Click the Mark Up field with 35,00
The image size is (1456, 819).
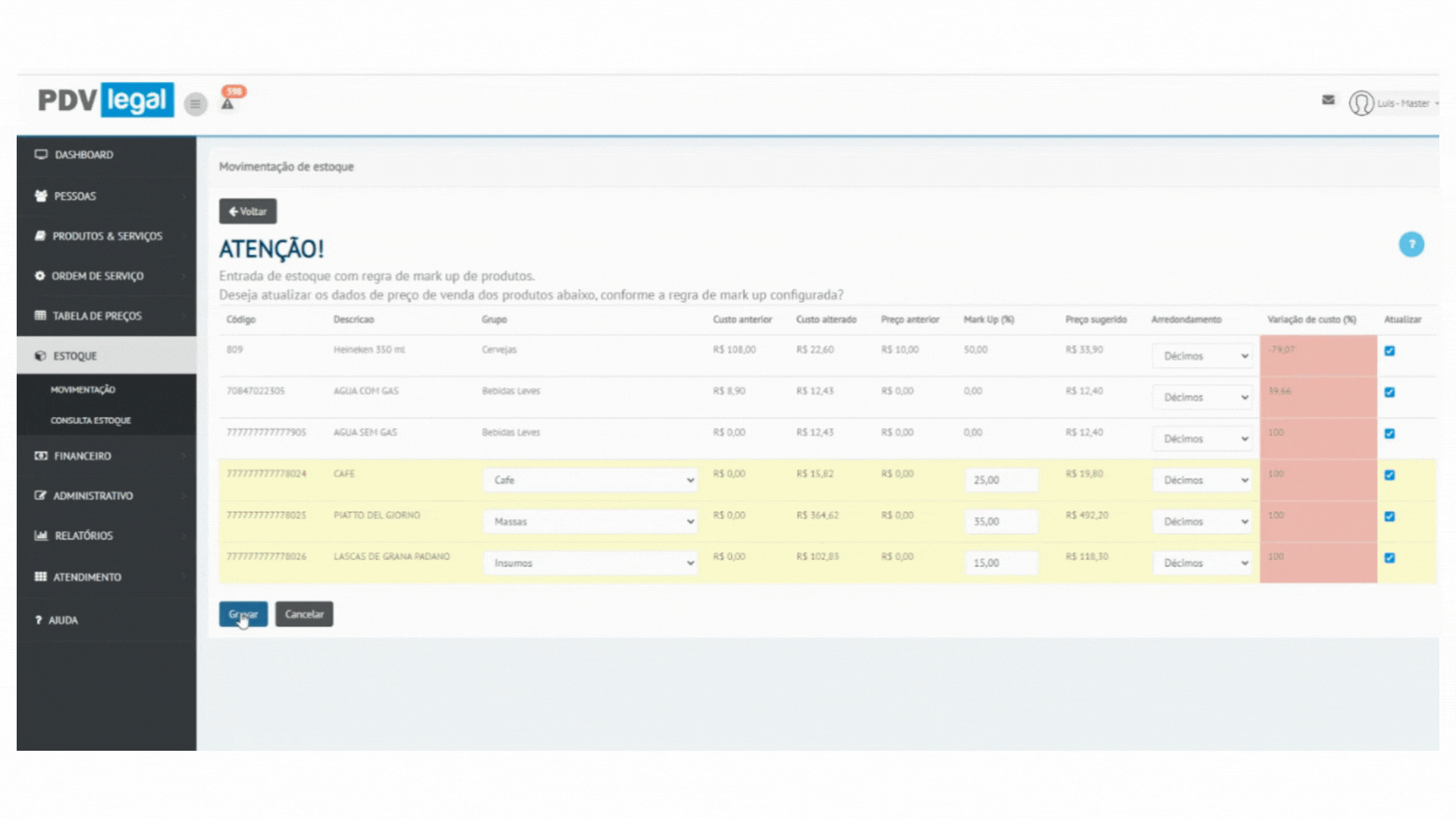click(x=1000, y=522)
